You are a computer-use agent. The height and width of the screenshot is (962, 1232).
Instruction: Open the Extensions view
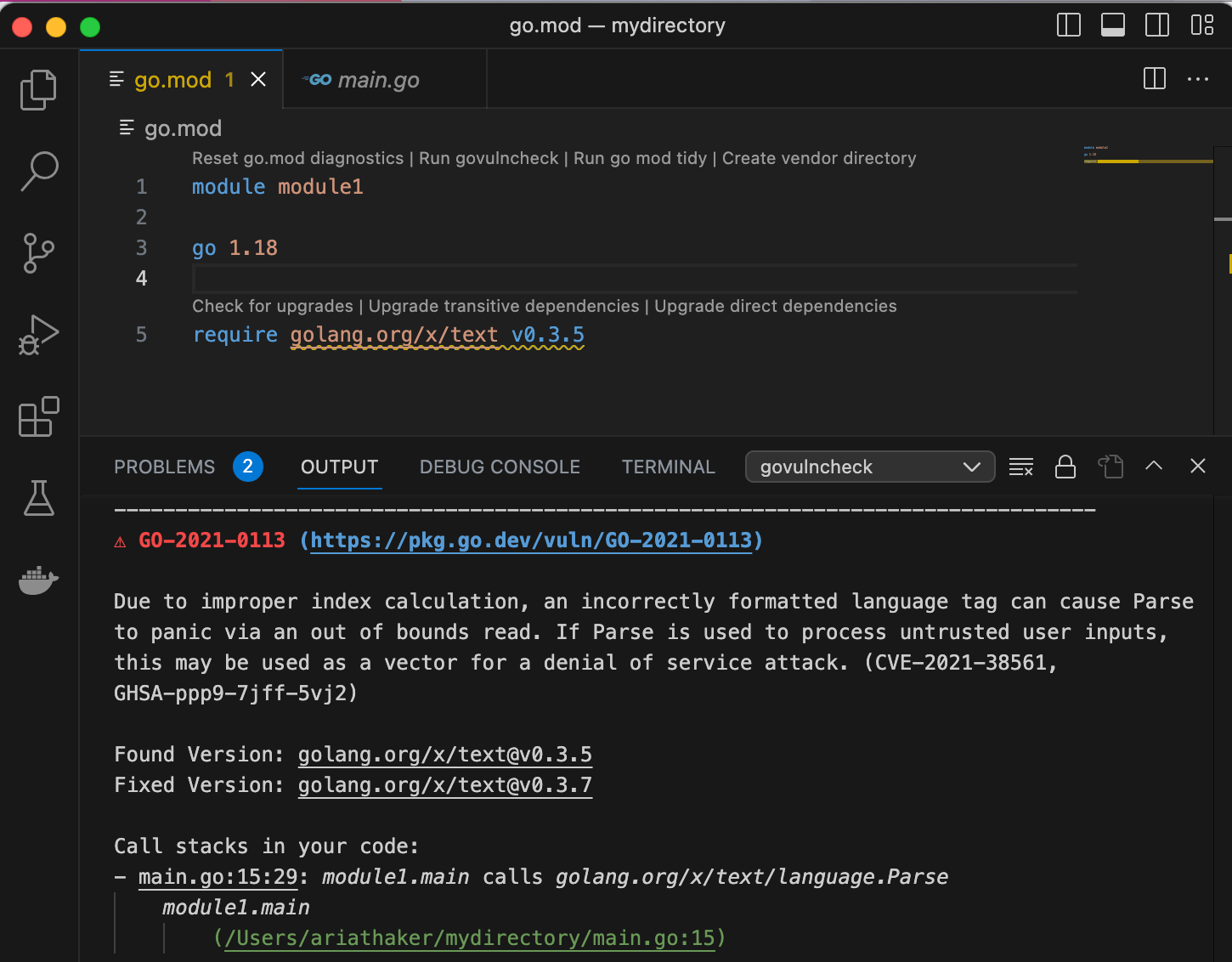click(x=37, y=416)
